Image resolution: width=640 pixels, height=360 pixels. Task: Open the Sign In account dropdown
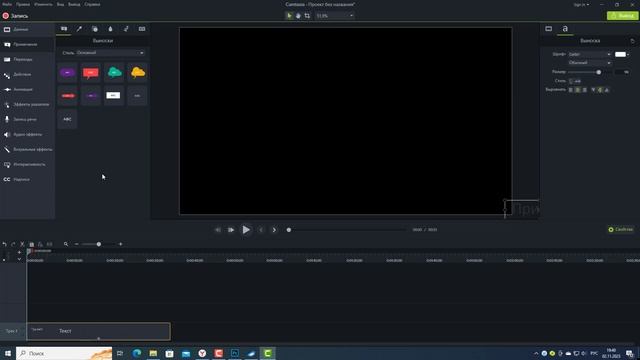(581, 4)
